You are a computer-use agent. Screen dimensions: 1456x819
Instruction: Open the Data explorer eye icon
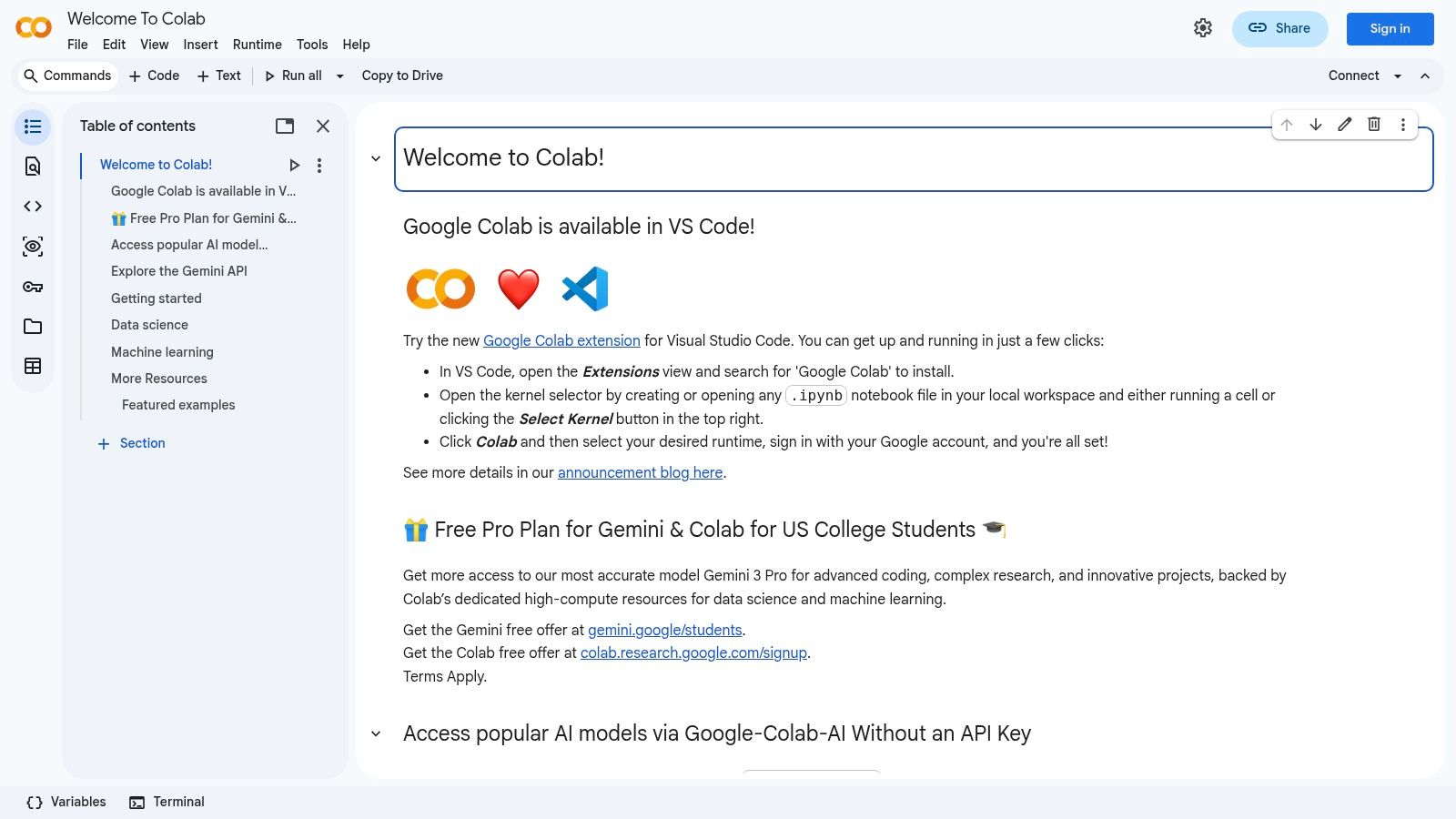pos(33,247)
